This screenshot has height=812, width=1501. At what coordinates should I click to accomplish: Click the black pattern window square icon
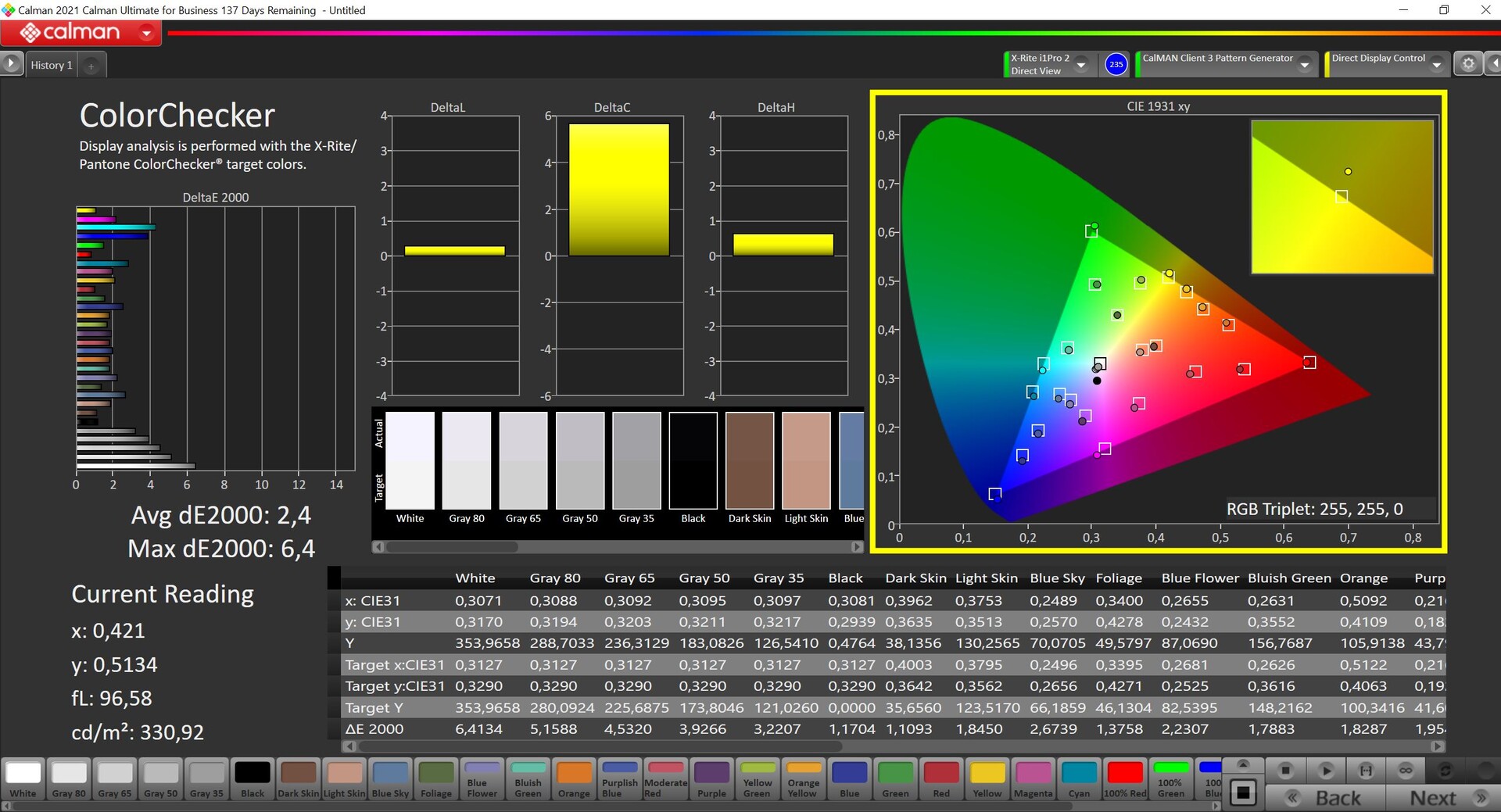pyautogui.click(x=1243, y=793)
